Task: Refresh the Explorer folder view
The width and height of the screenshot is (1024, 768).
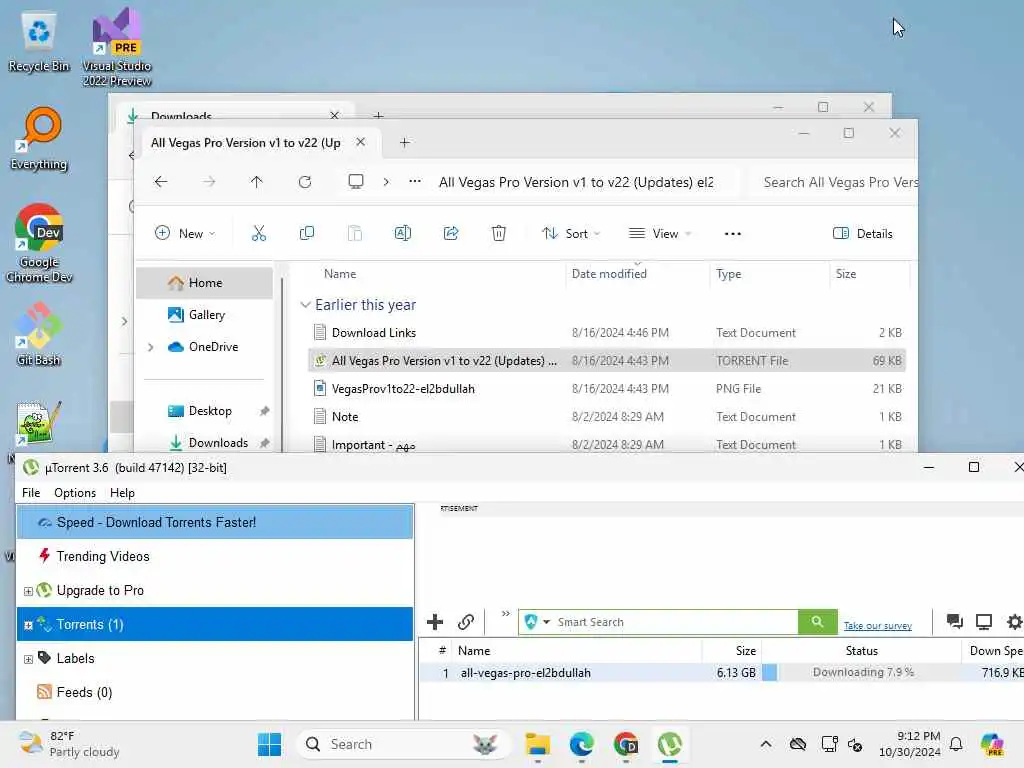Action: (x=304, y=182)
